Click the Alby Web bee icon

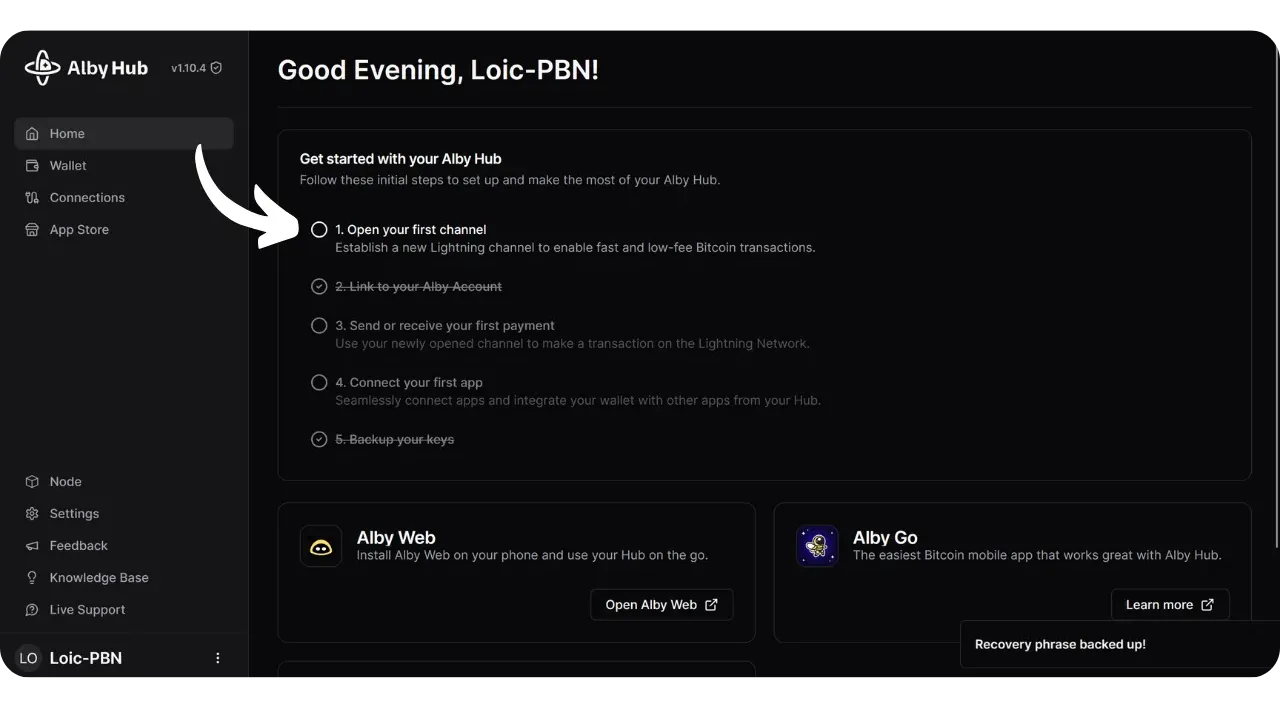[320, 547]
